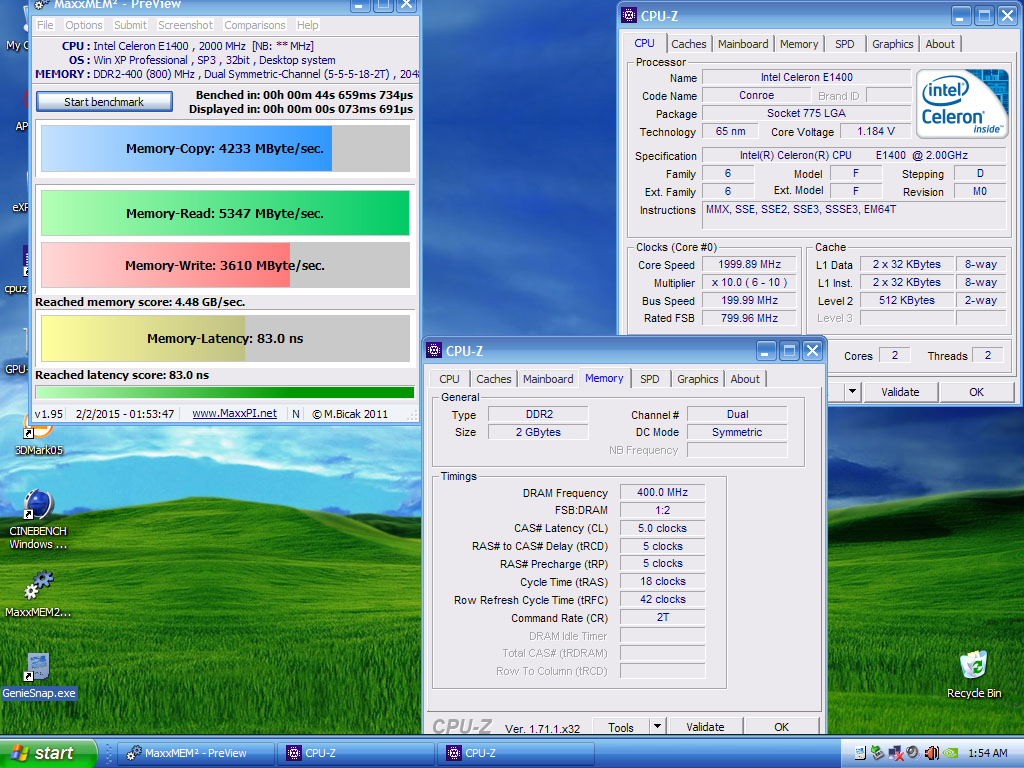1024x768 pixels.
Task: Click the Start benchmark button
Action: point(104,102)
